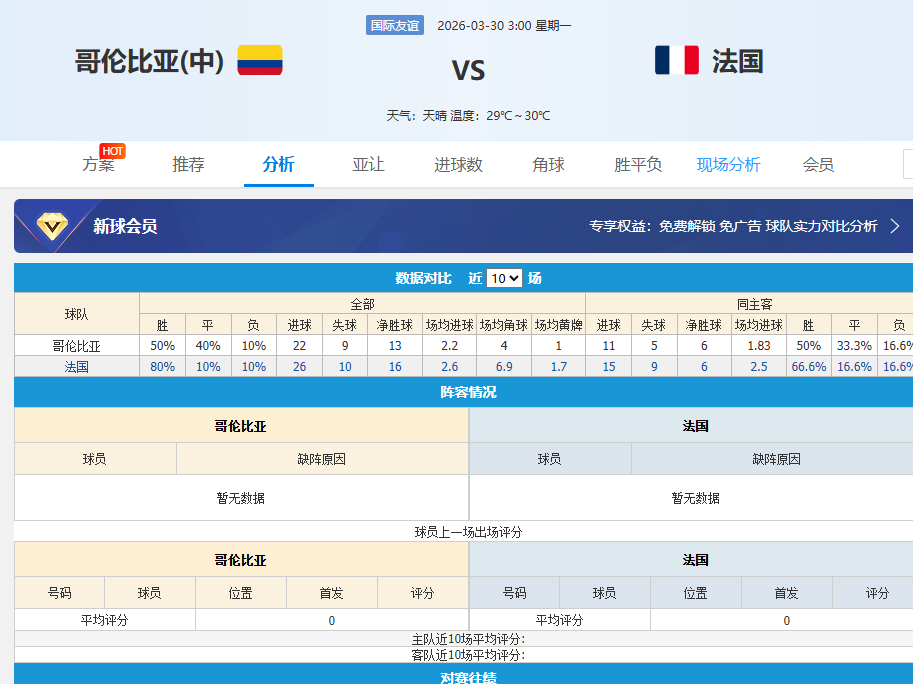Viewport: 913px width, 684px height.
Task: Open the 亚让 tab
Action: (x=368, y=165)
